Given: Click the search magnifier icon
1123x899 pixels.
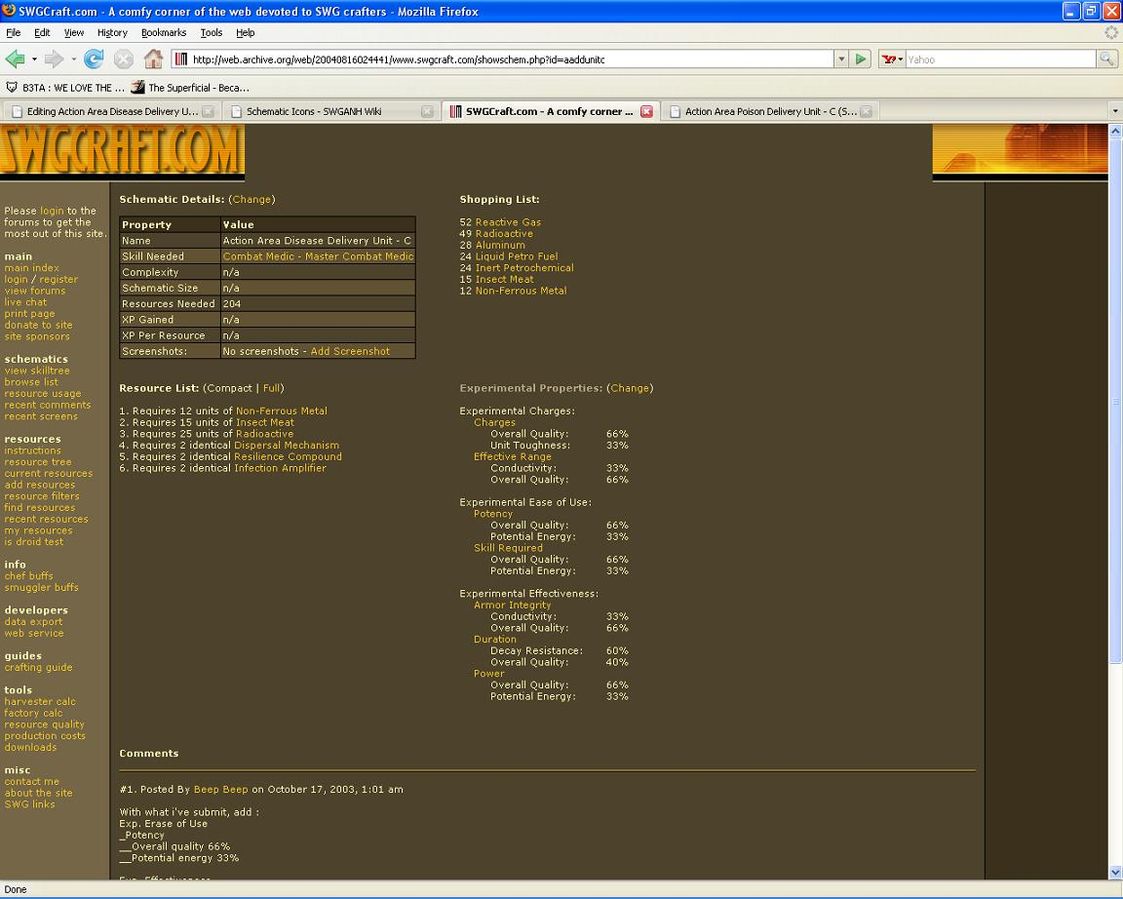Looking at the screenshot, I should tap(1107, 60).
